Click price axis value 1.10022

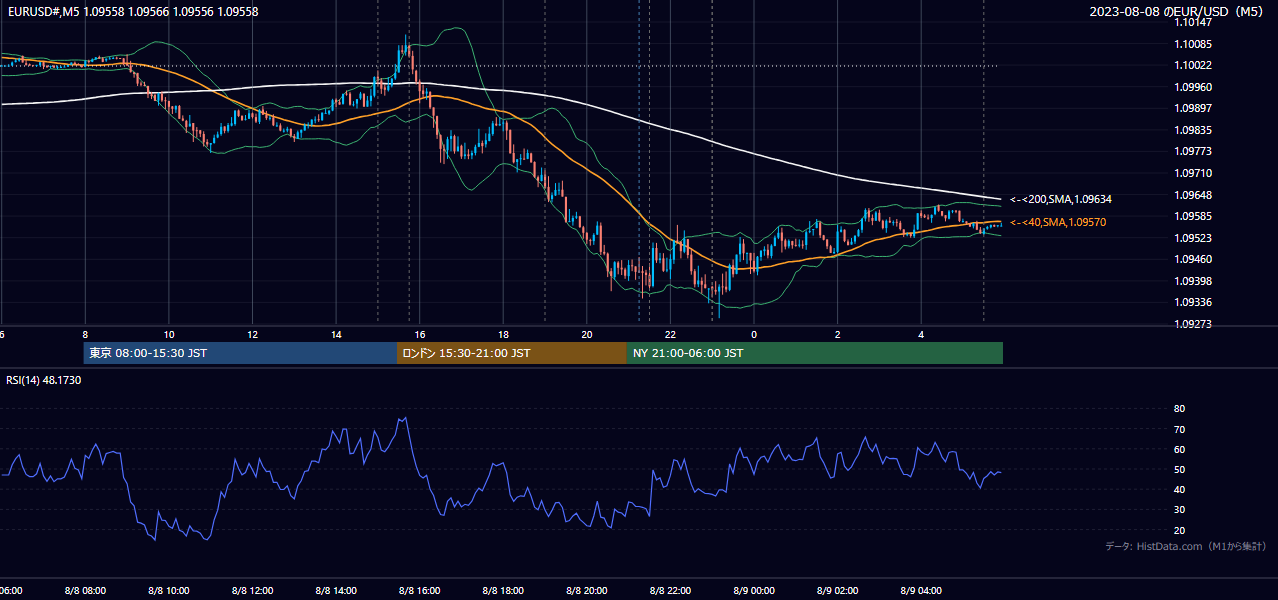[1193, 66]
